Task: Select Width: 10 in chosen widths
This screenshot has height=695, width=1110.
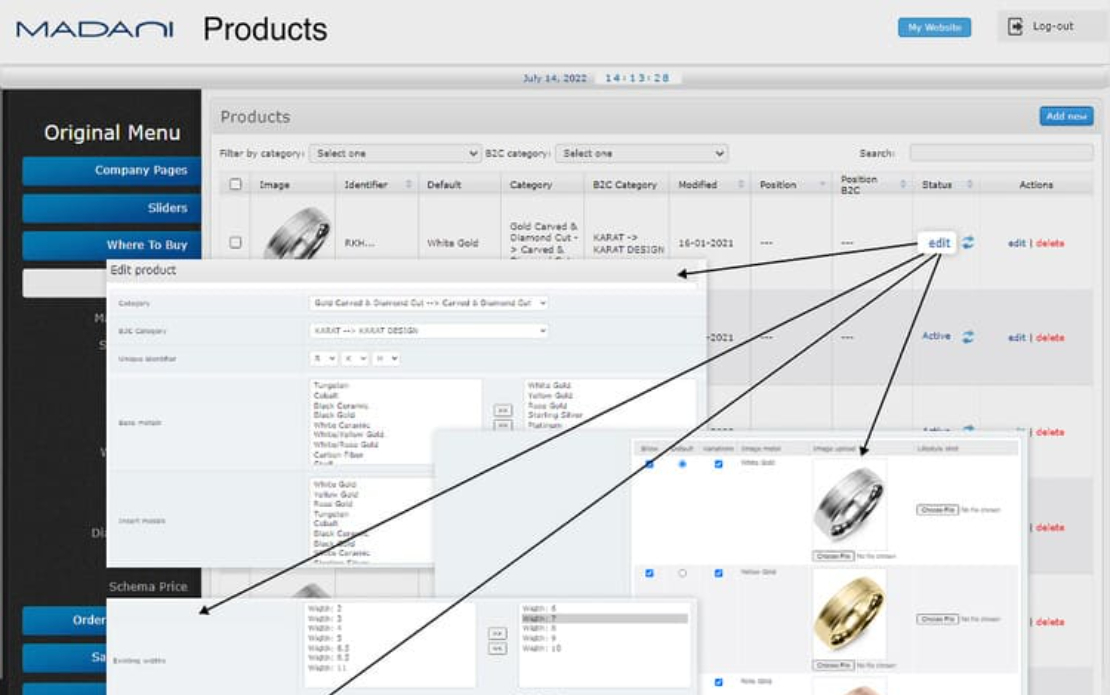Action: tap(542, 648)
